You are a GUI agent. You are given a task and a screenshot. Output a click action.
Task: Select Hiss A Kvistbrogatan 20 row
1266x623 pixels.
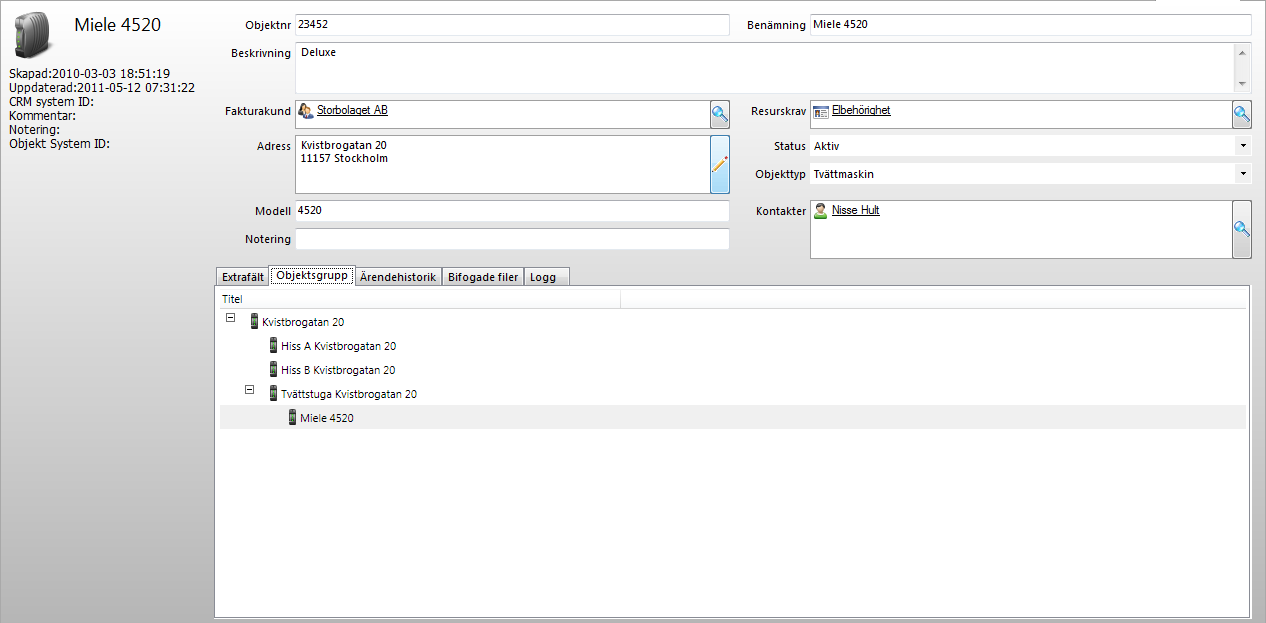coord(733,346)
